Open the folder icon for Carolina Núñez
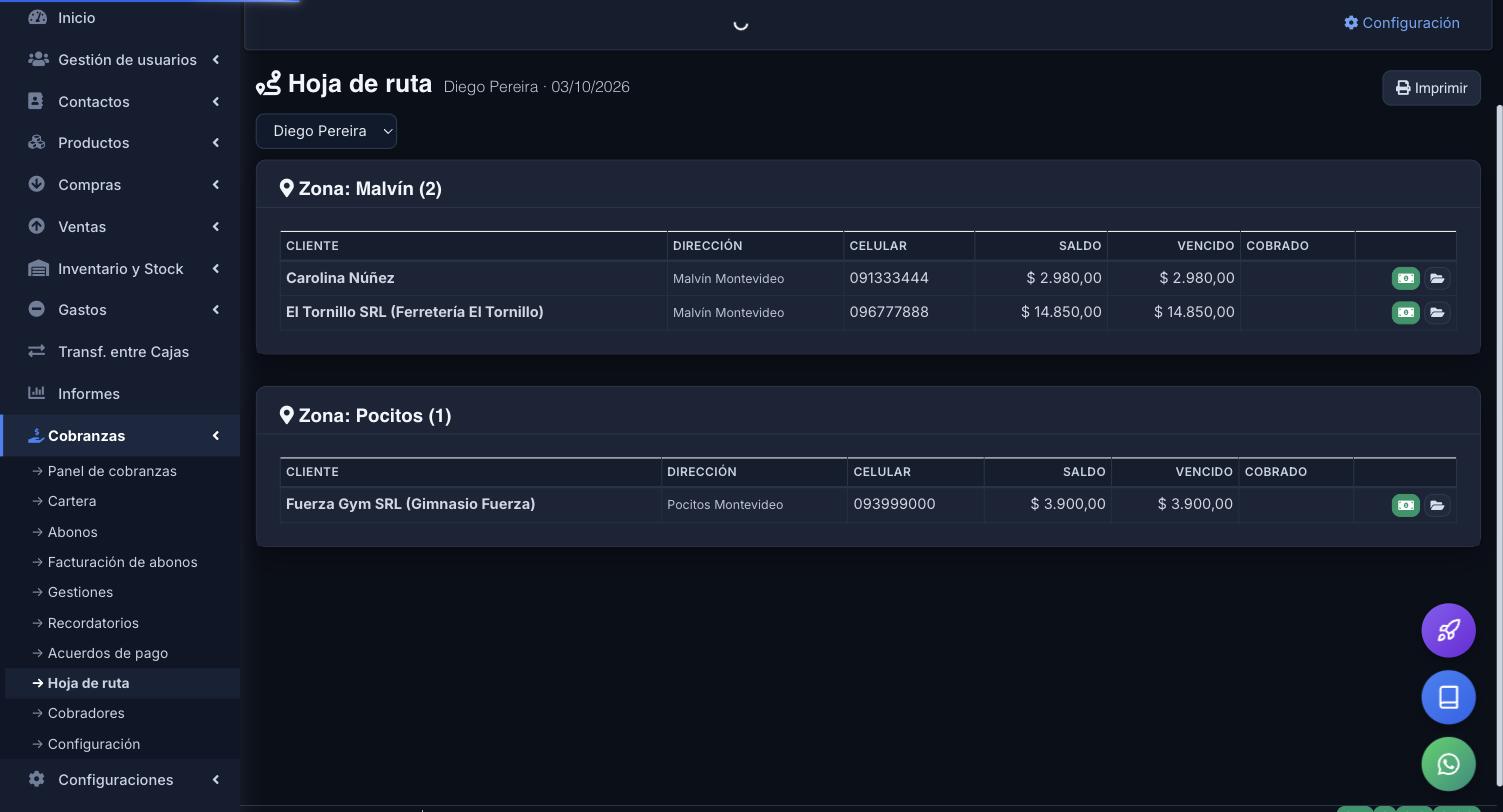This screenshot has width=1503, height=812. [x=1437, y=278]
